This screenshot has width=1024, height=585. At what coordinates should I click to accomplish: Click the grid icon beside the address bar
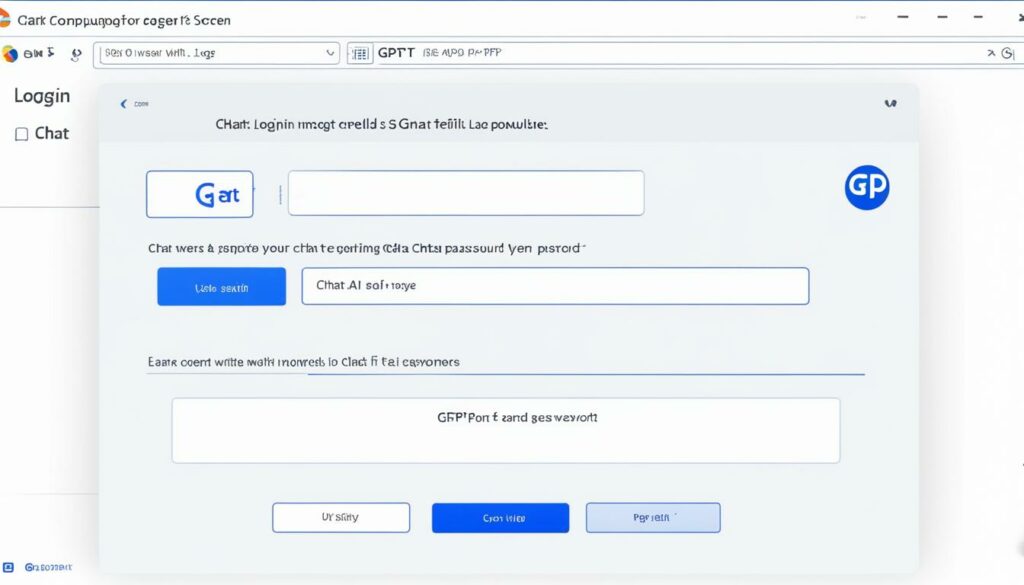click(359, 53)
